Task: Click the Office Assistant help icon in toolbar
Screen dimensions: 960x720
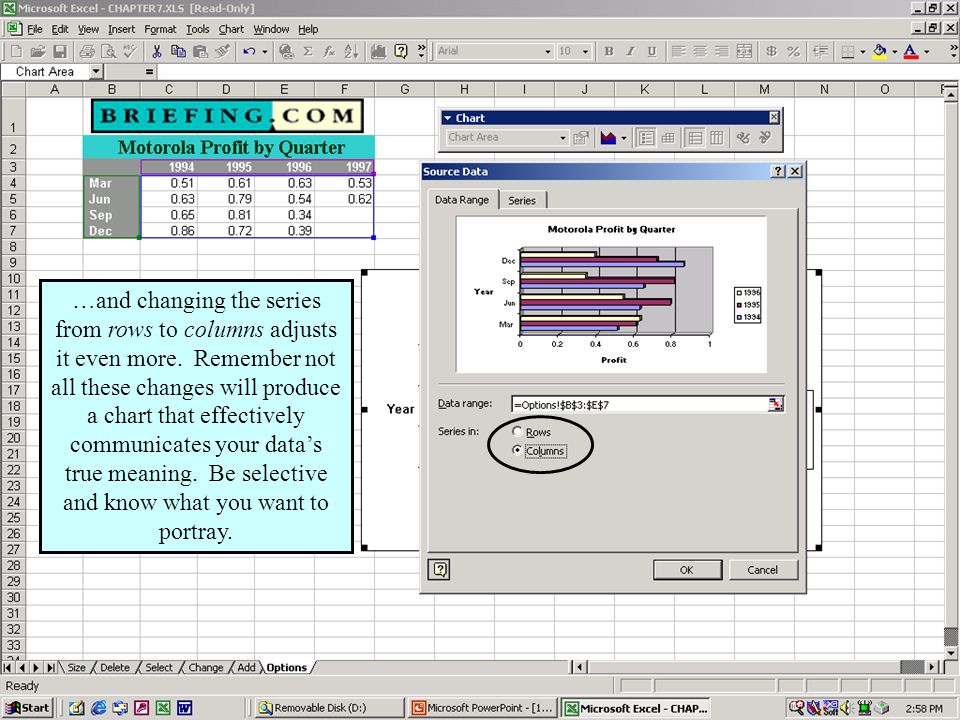Action: click(400, 51)
